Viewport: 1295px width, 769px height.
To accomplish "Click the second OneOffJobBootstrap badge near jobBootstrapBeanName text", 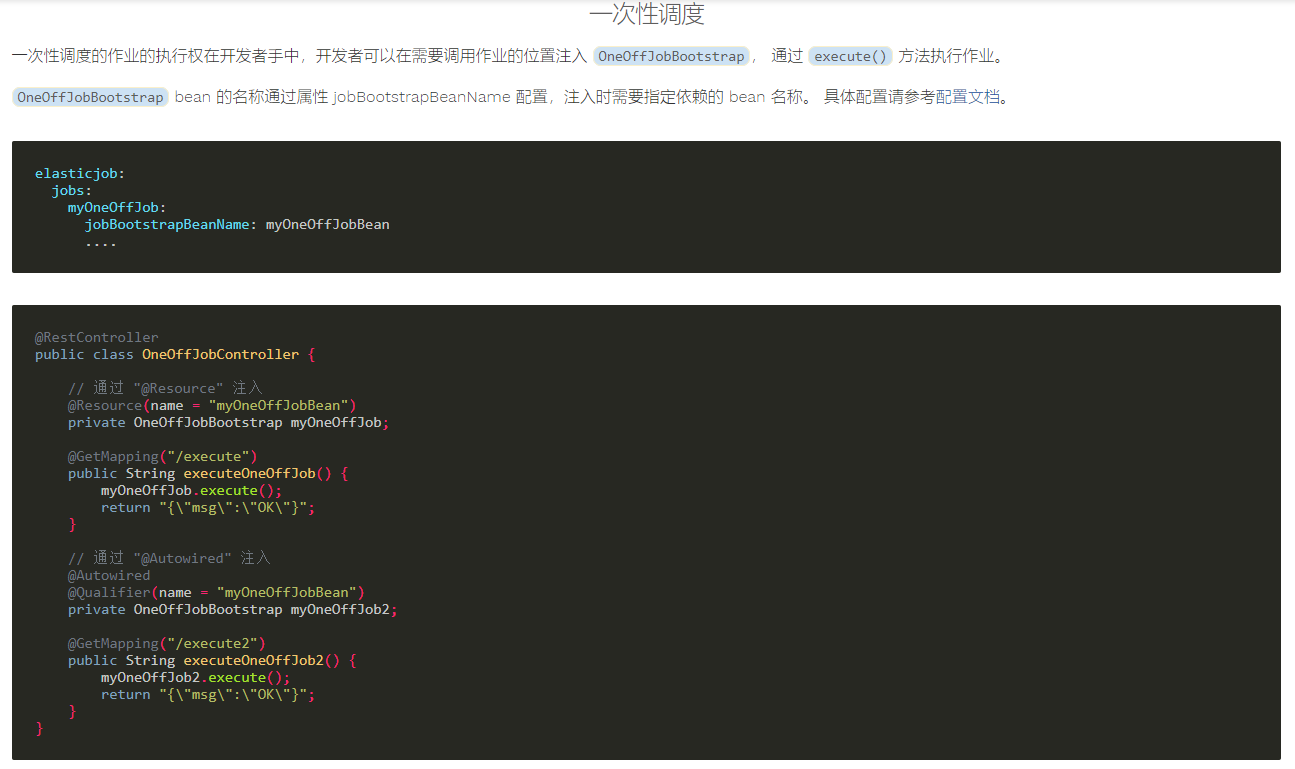I will (x=89, y=96).
